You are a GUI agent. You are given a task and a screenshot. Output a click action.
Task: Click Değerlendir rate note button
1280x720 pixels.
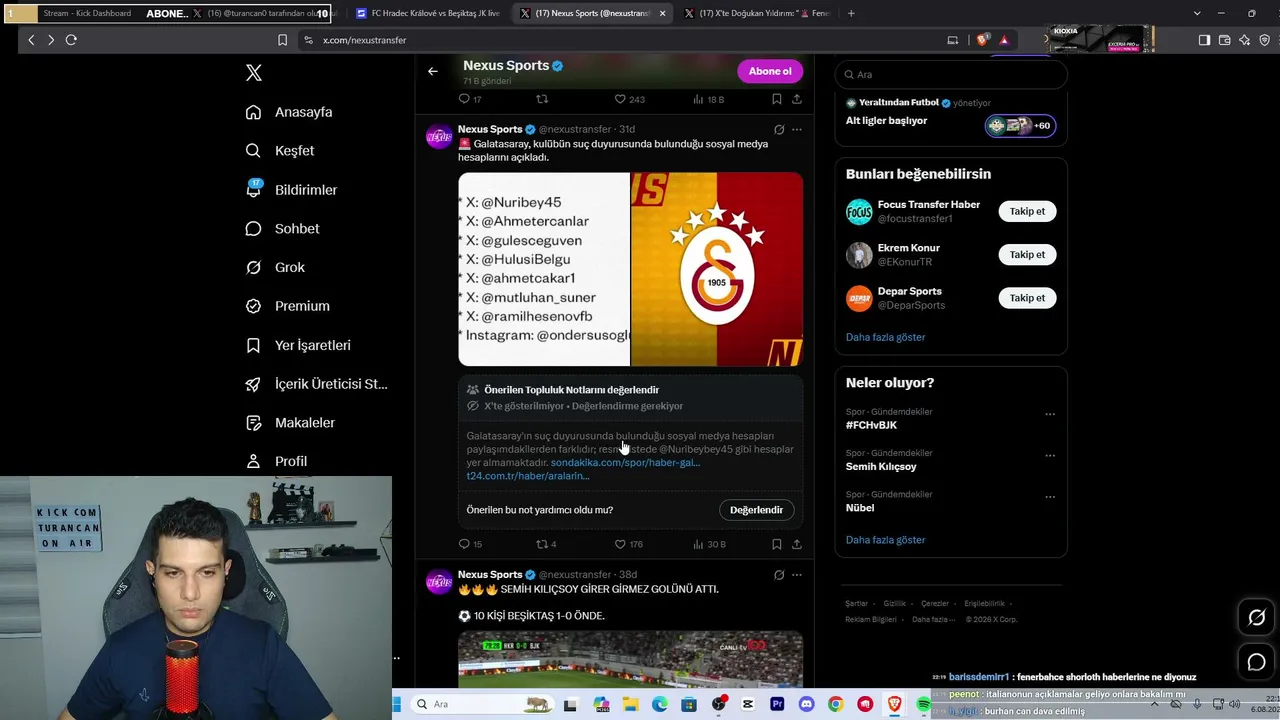(756, 510)
